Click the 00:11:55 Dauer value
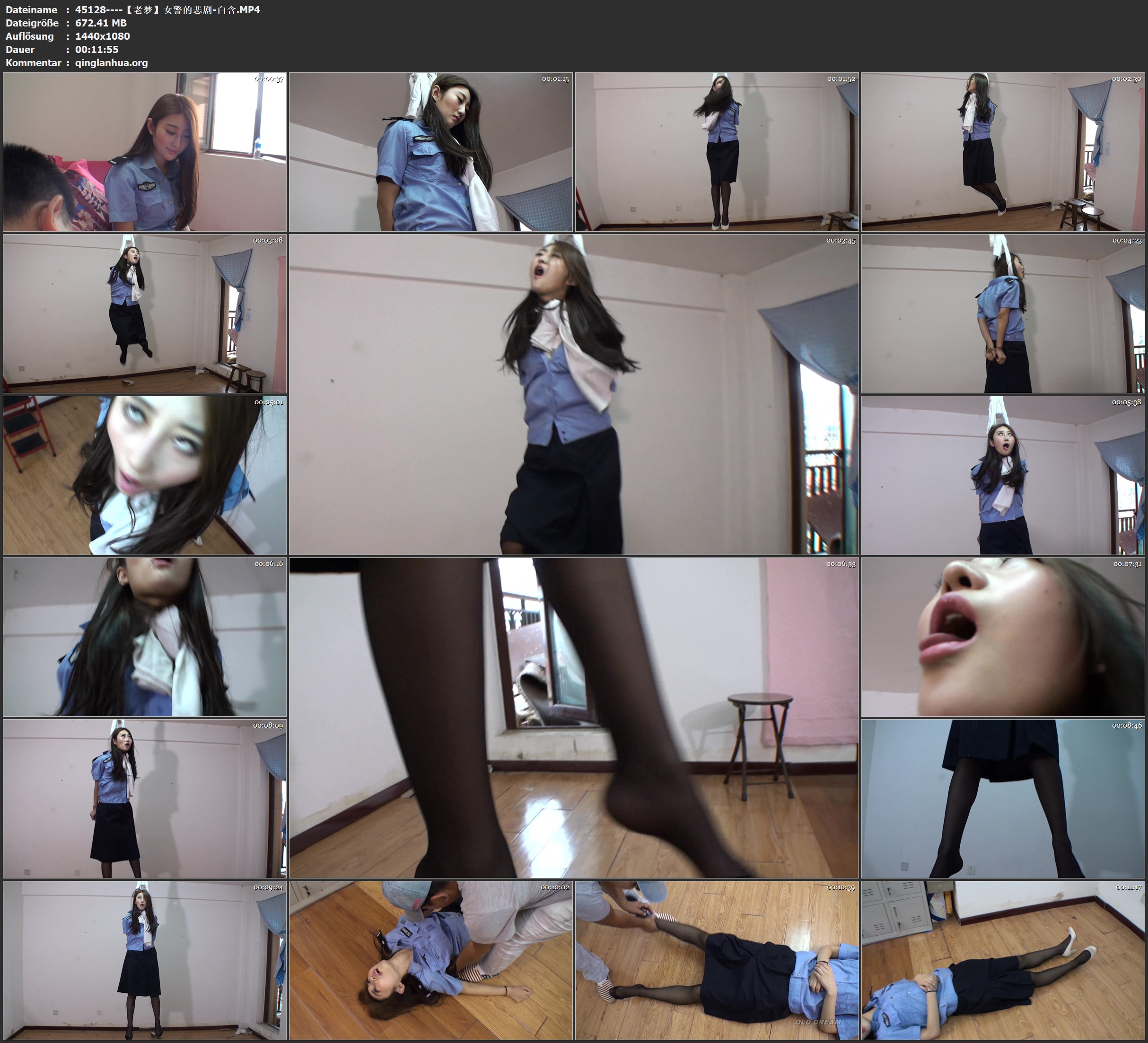 [97, 50]
